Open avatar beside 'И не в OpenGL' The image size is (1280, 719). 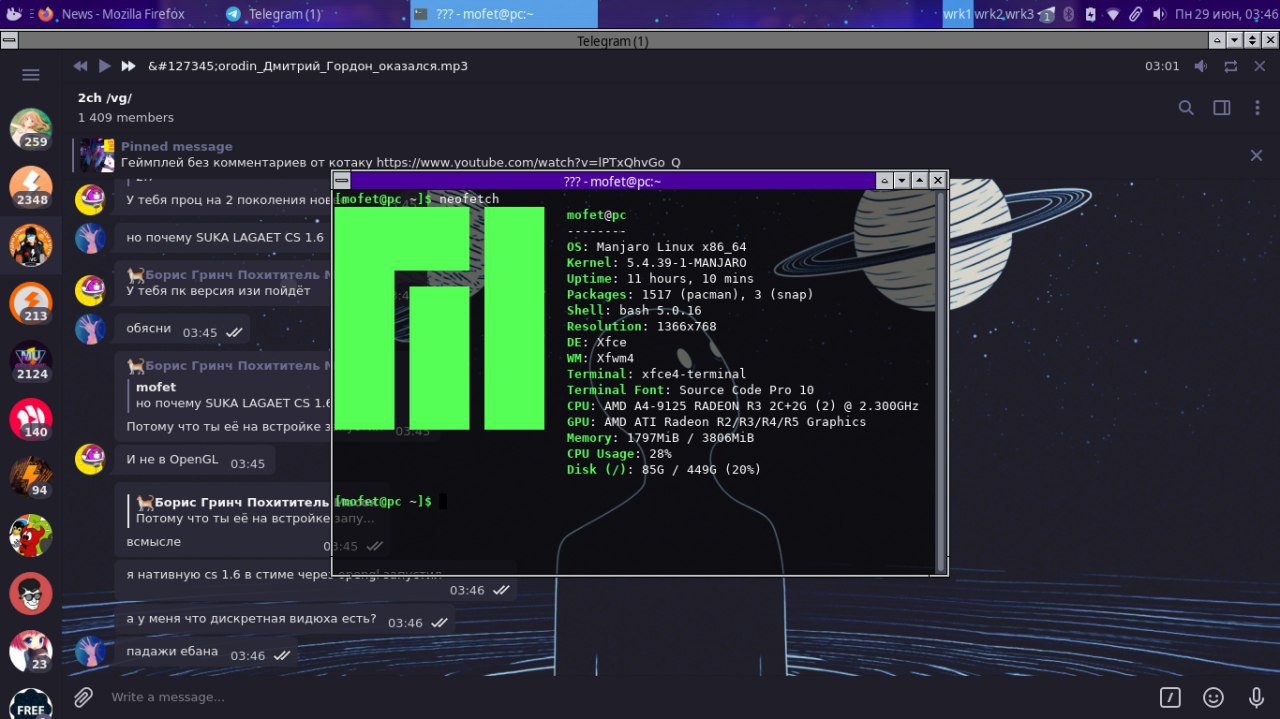pyautogui.click(x=90, y=459)
